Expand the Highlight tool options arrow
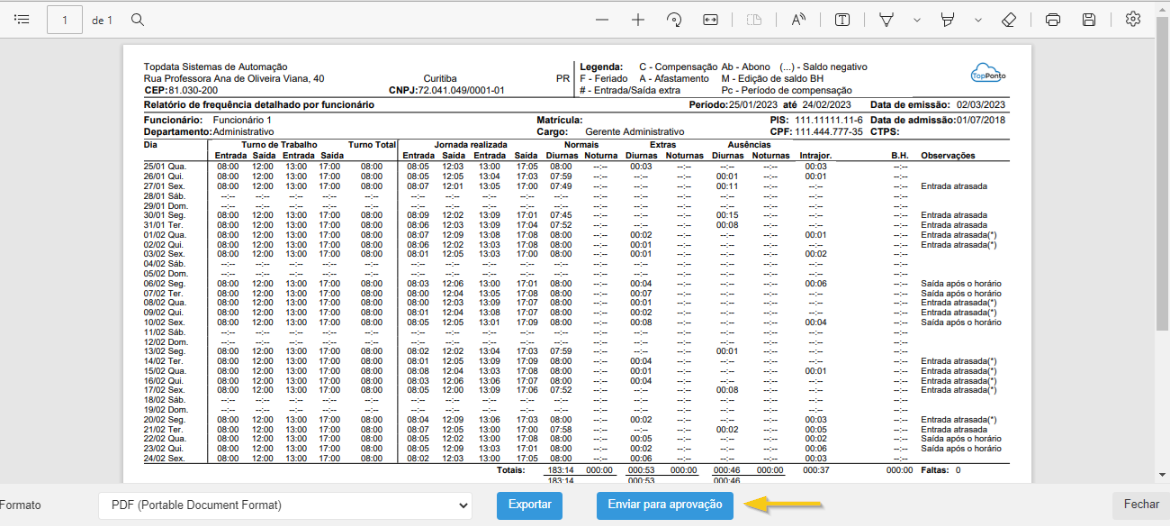 click(x=979, y=20)
